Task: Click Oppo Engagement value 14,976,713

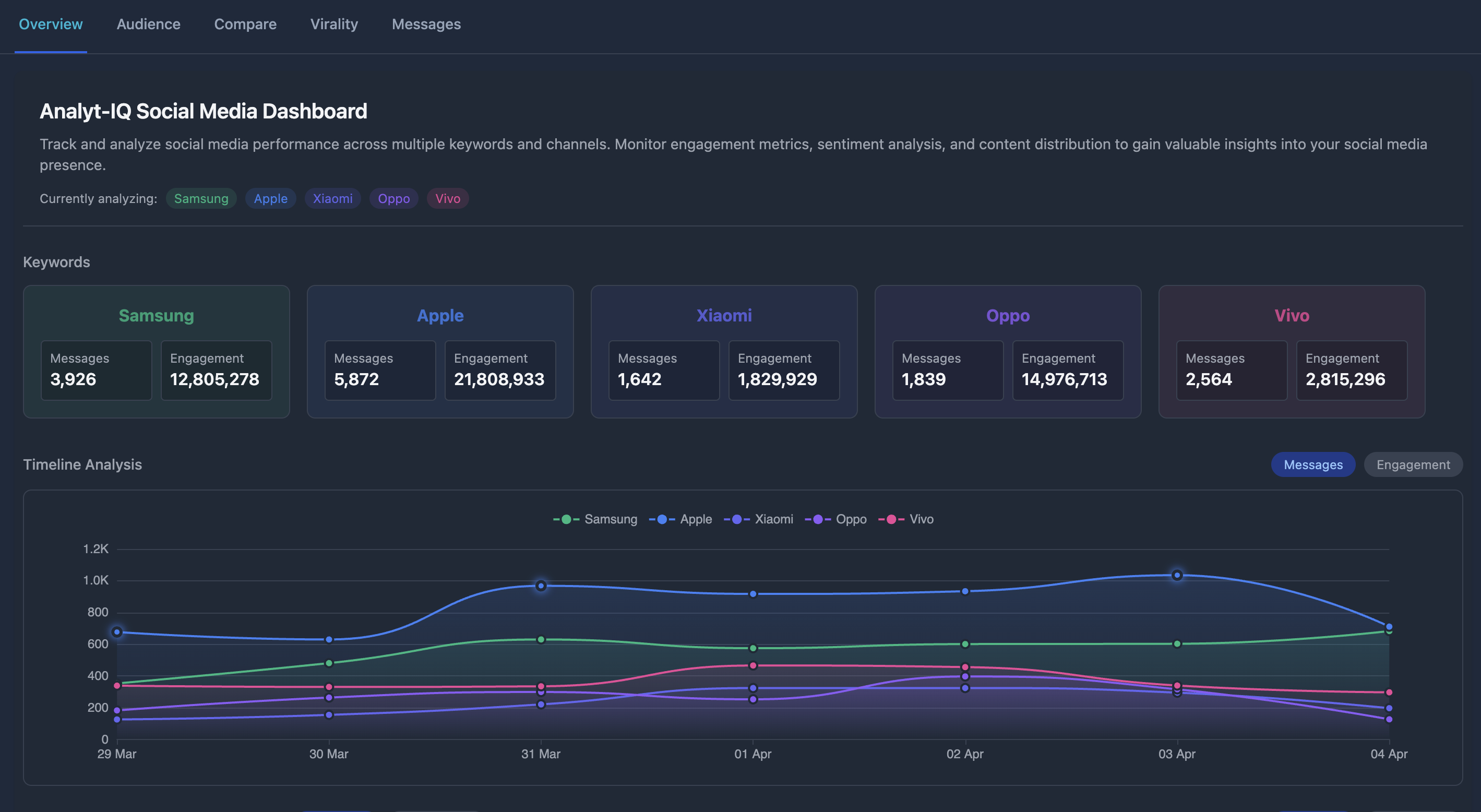Action: pos(1064,379)
